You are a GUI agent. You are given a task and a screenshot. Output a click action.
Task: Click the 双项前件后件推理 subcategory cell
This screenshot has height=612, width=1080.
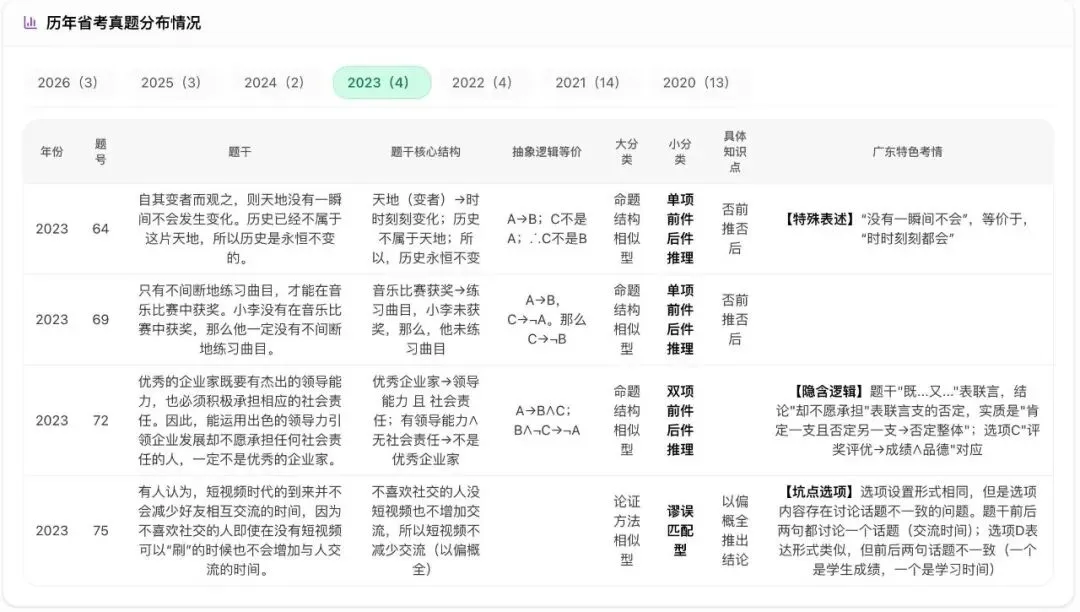(x=680, y=420)
